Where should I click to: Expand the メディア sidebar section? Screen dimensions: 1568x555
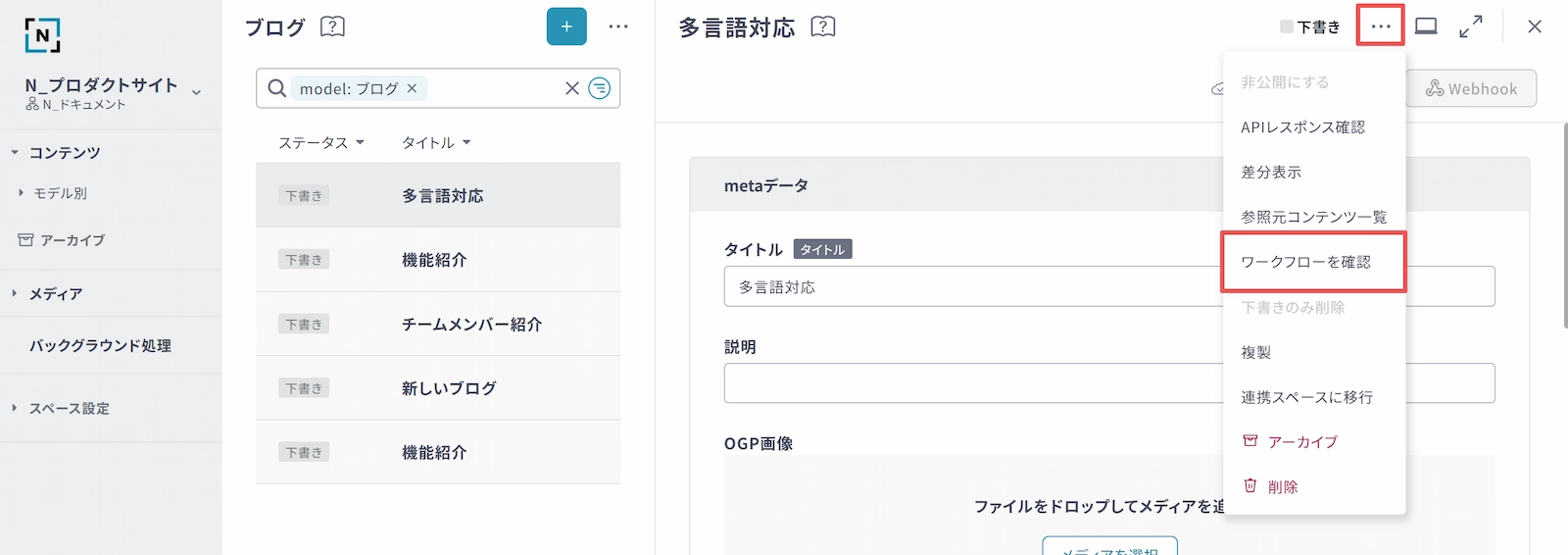point(15,293)
